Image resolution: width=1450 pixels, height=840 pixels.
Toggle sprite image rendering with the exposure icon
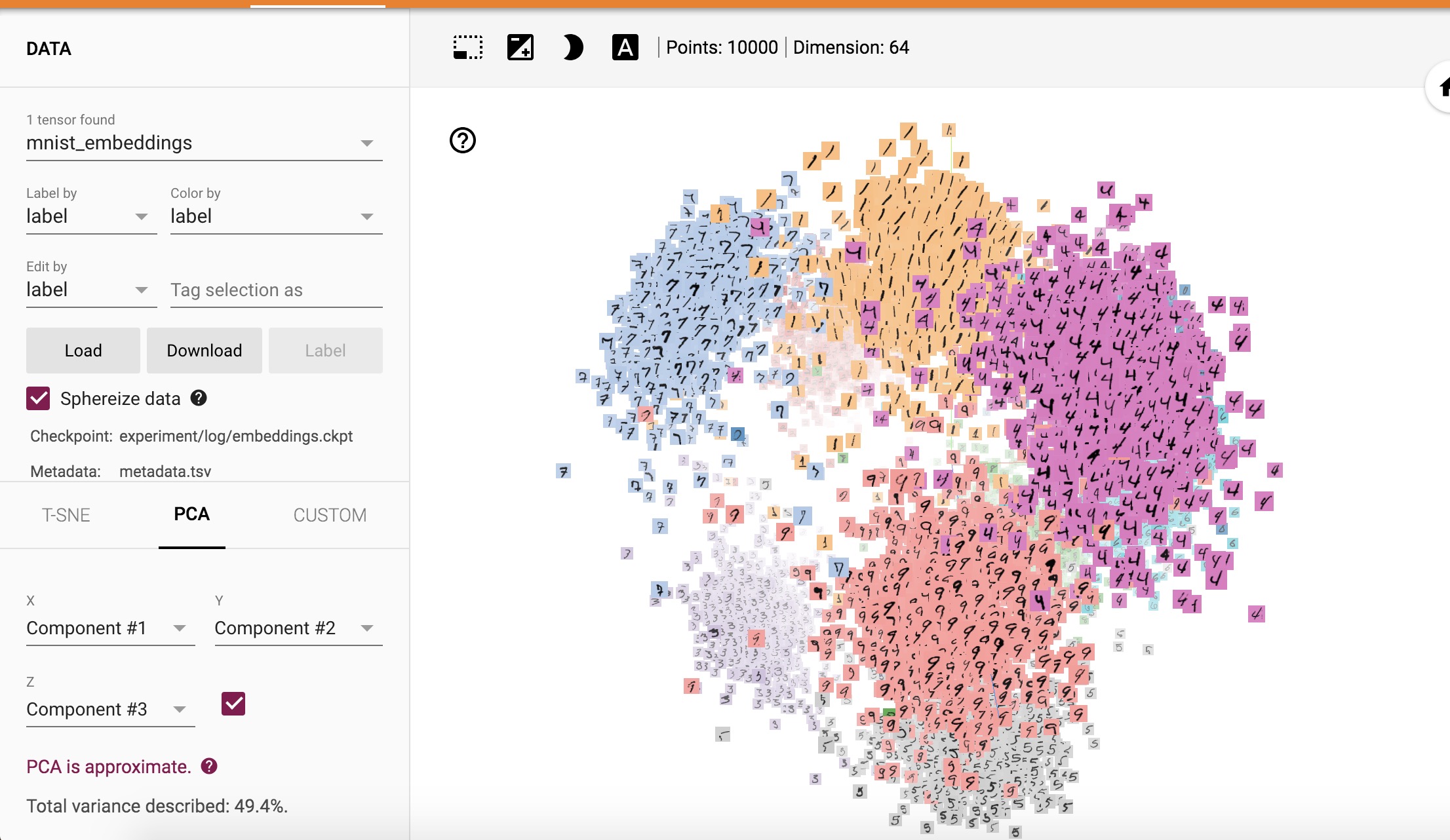click(x=520, y=47)
